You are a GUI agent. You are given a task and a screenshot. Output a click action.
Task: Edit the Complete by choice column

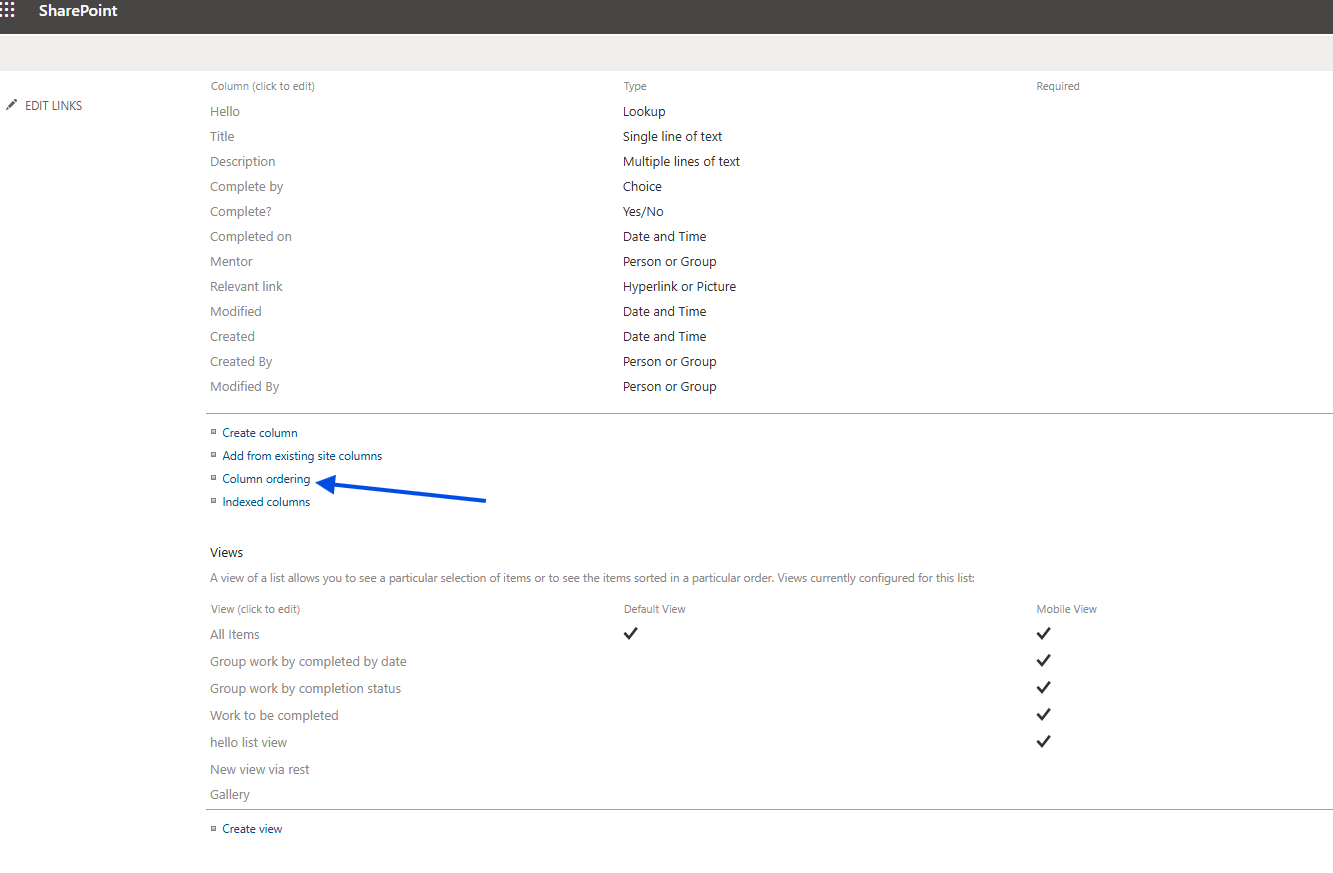247,187
